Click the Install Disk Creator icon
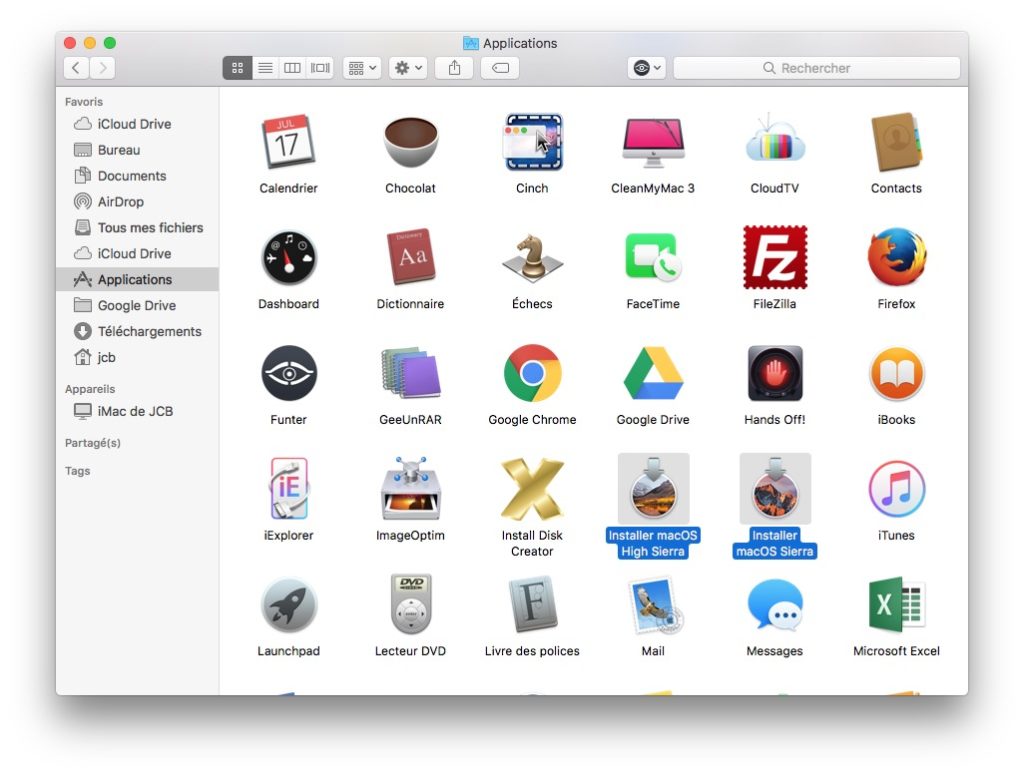Screen dimensions: 1024x775 tap(532, 489)
